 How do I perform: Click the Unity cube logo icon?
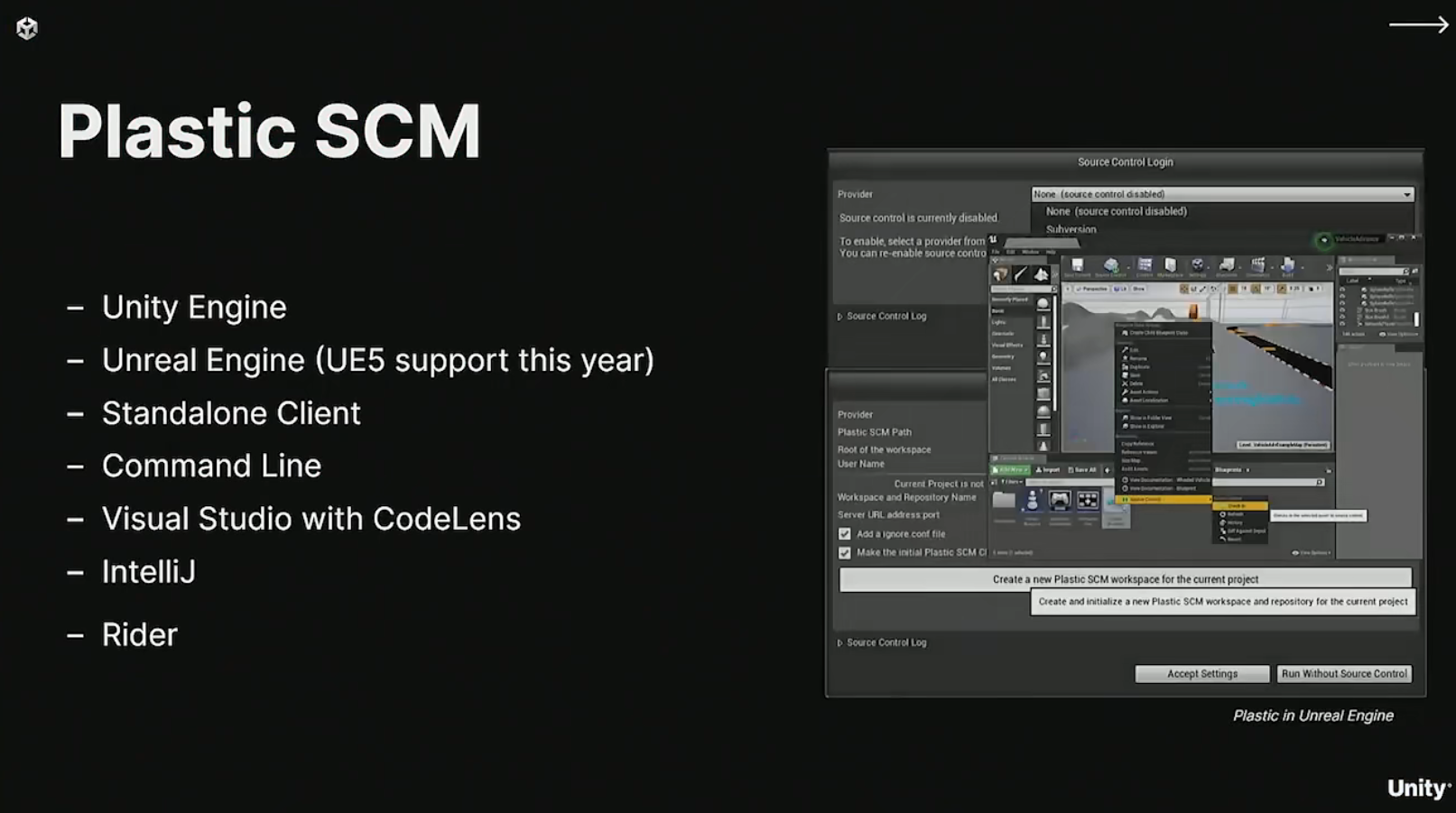(x=27, y=28)
